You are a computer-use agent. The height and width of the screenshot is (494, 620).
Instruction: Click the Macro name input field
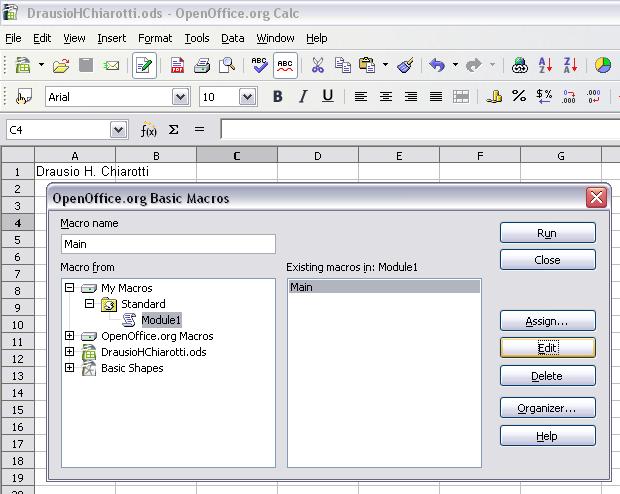coord(168,244)
